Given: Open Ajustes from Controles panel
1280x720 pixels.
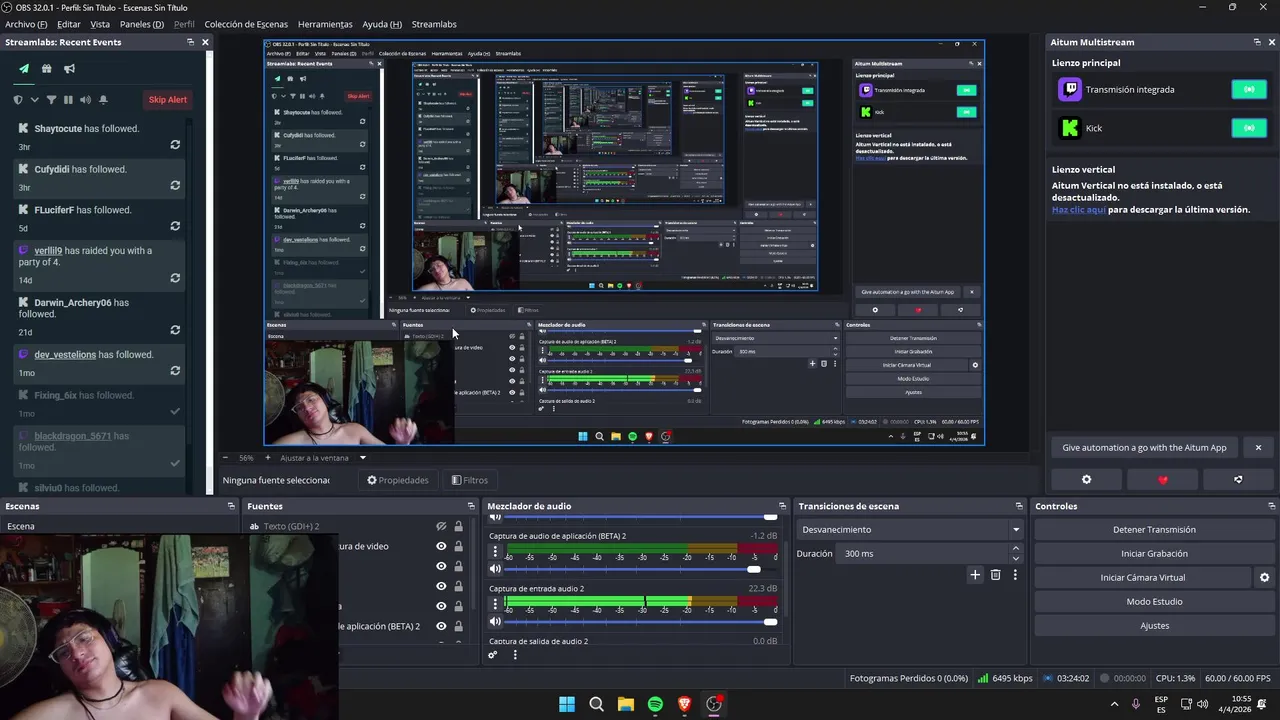Looking at the screenshot, I should 1154,626.
